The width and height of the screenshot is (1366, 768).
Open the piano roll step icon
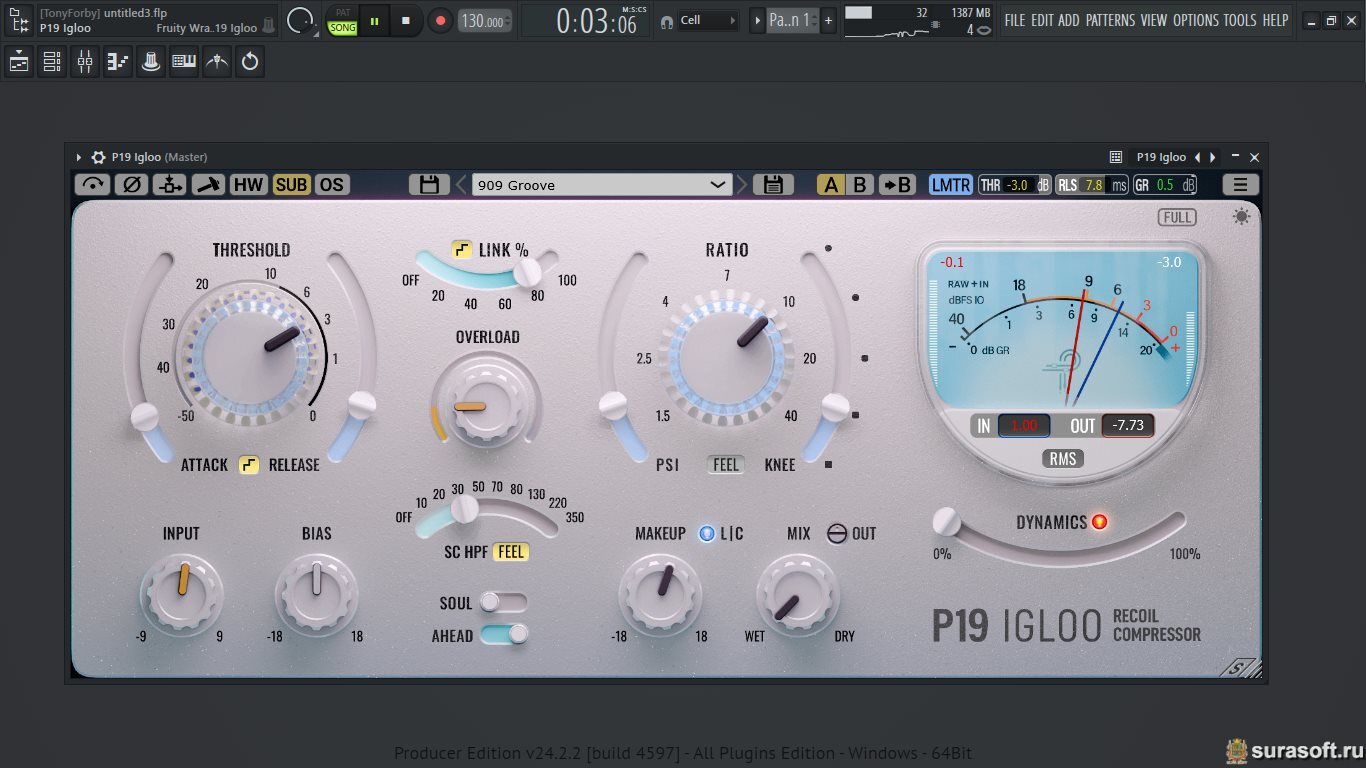tap(118, 62)
